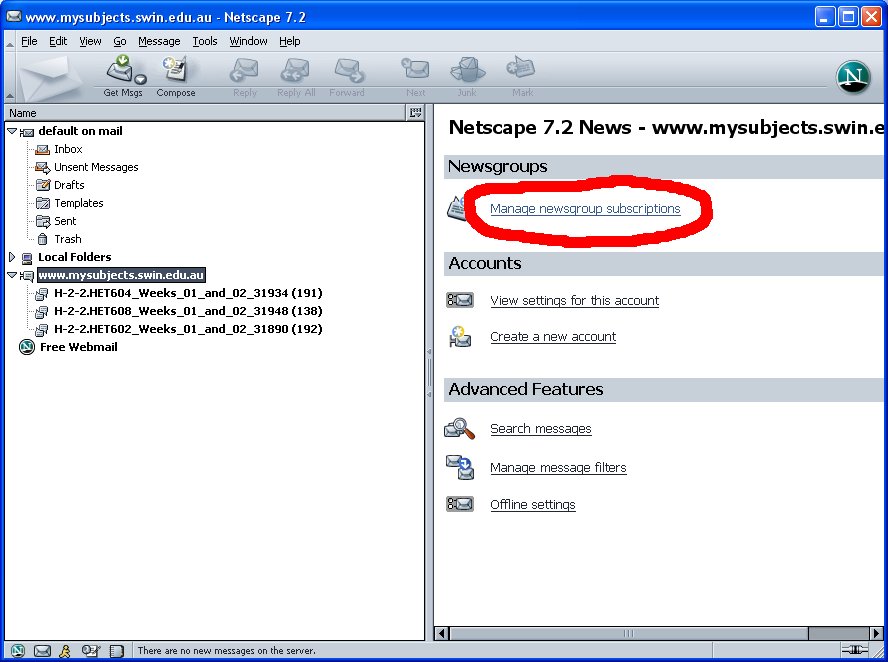888x662 pixels.
Task: Open the Message menu
Action: click(x=159, y=41)
